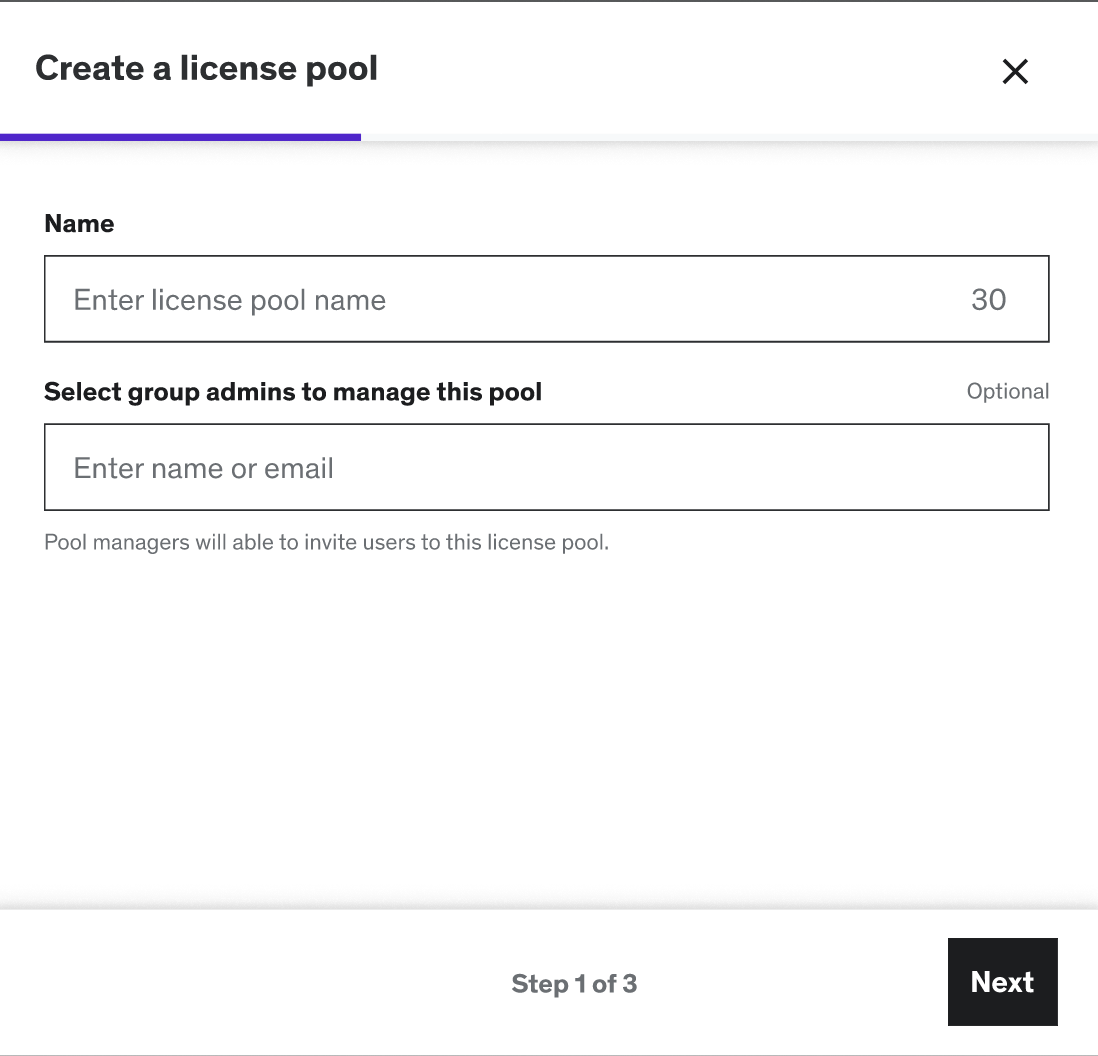1098x1056 pixels.
Task: Click the "Step 1 of 3" indicator
Action: [x=574, y=984]
